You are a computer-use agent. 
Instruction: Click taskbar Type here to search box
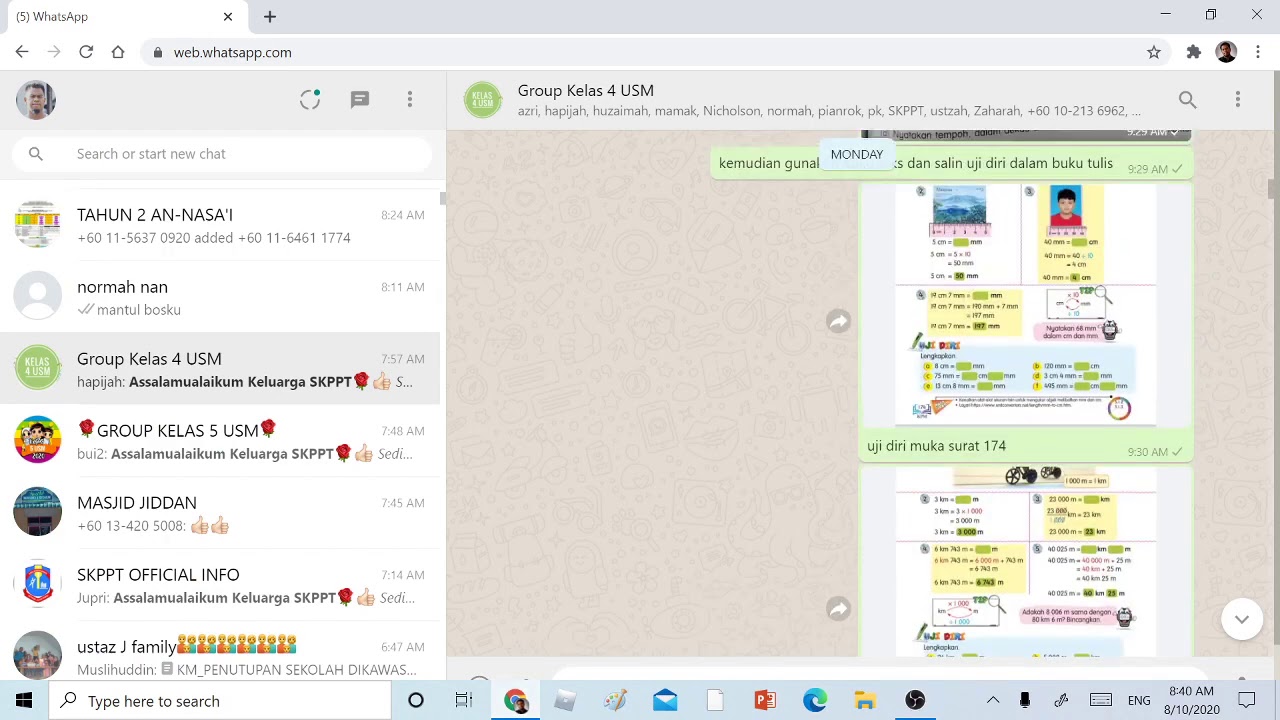220,701
